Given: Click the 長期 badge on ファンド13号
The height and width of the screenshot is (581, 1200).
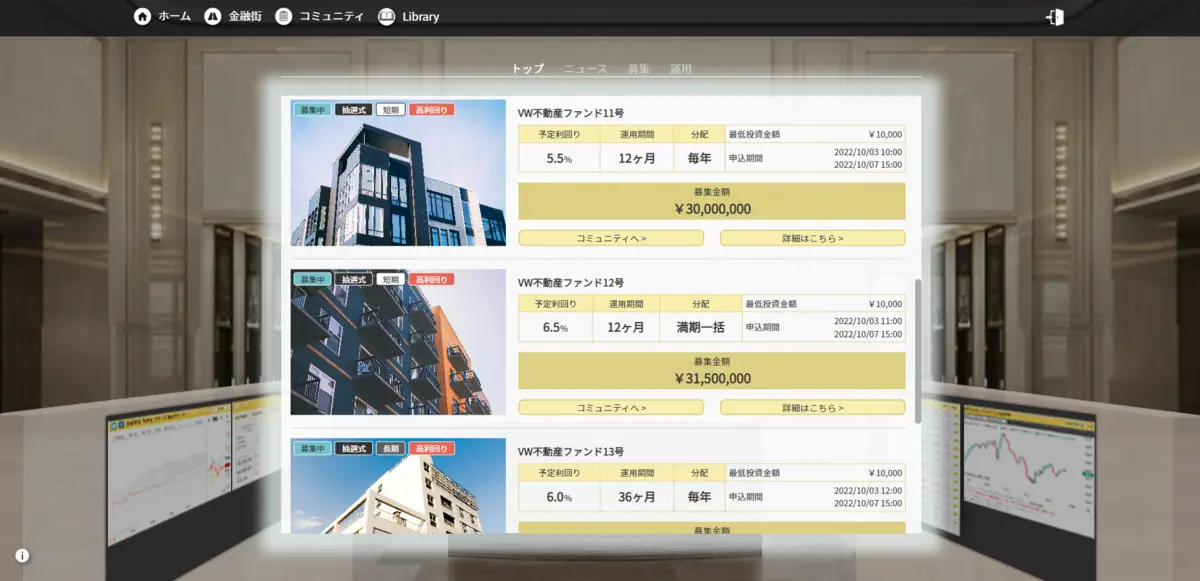Looking at the screenshot, I should (390, 448).
